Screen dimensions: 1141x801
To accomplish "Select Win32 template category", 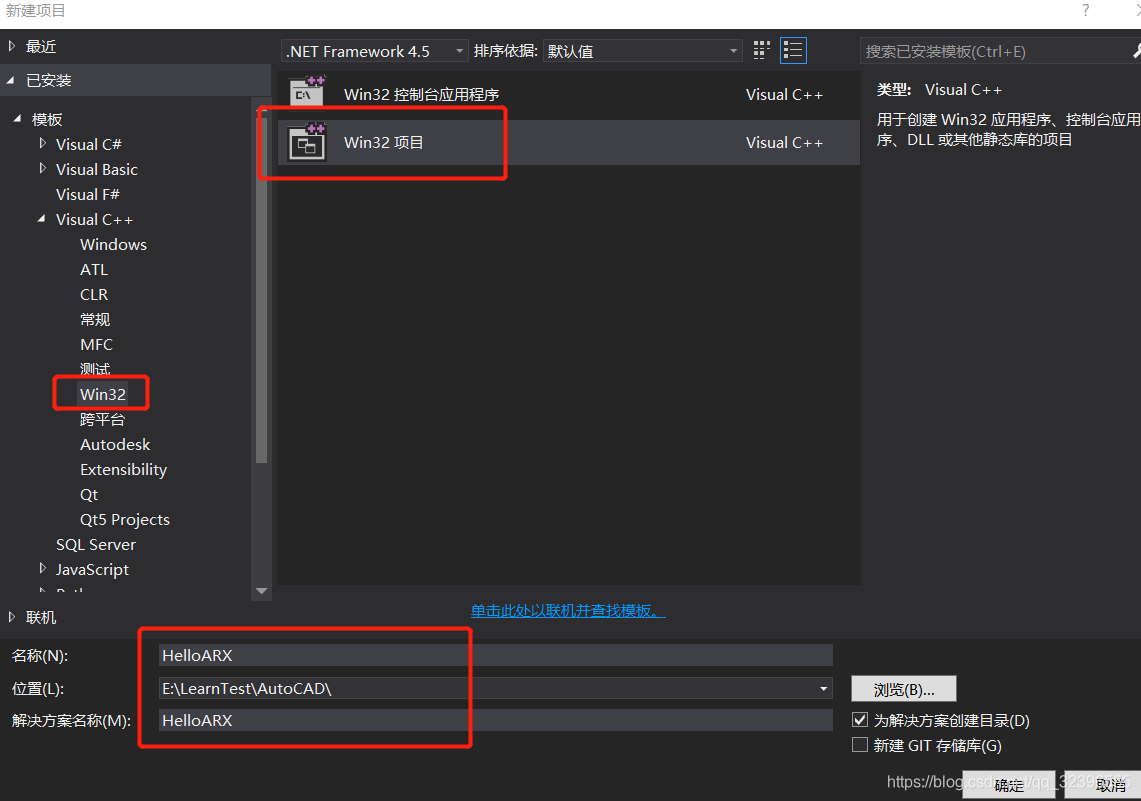I will pos(103,394).
